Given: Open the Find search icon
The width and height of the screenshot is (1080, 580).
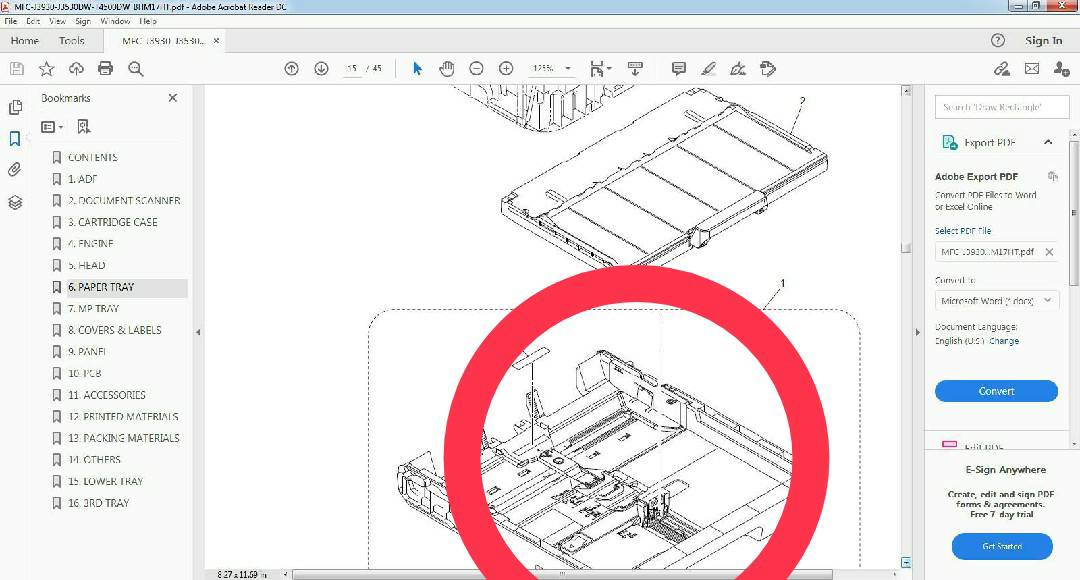Looking at the screenshot, I should tap(136, 68).
